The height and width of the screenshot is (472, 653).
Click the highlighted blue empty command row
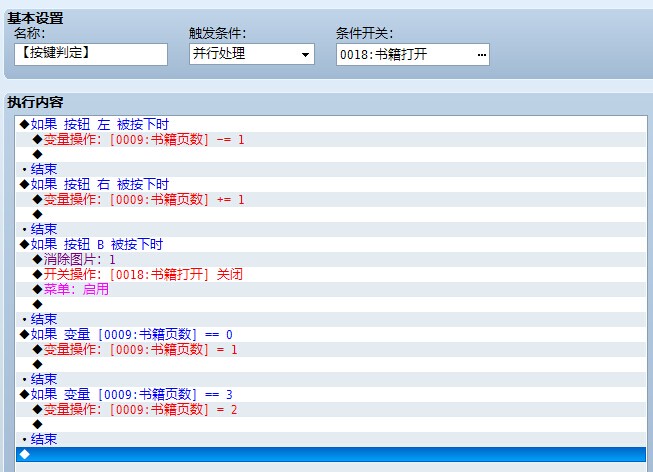click(x=331, y=455)
